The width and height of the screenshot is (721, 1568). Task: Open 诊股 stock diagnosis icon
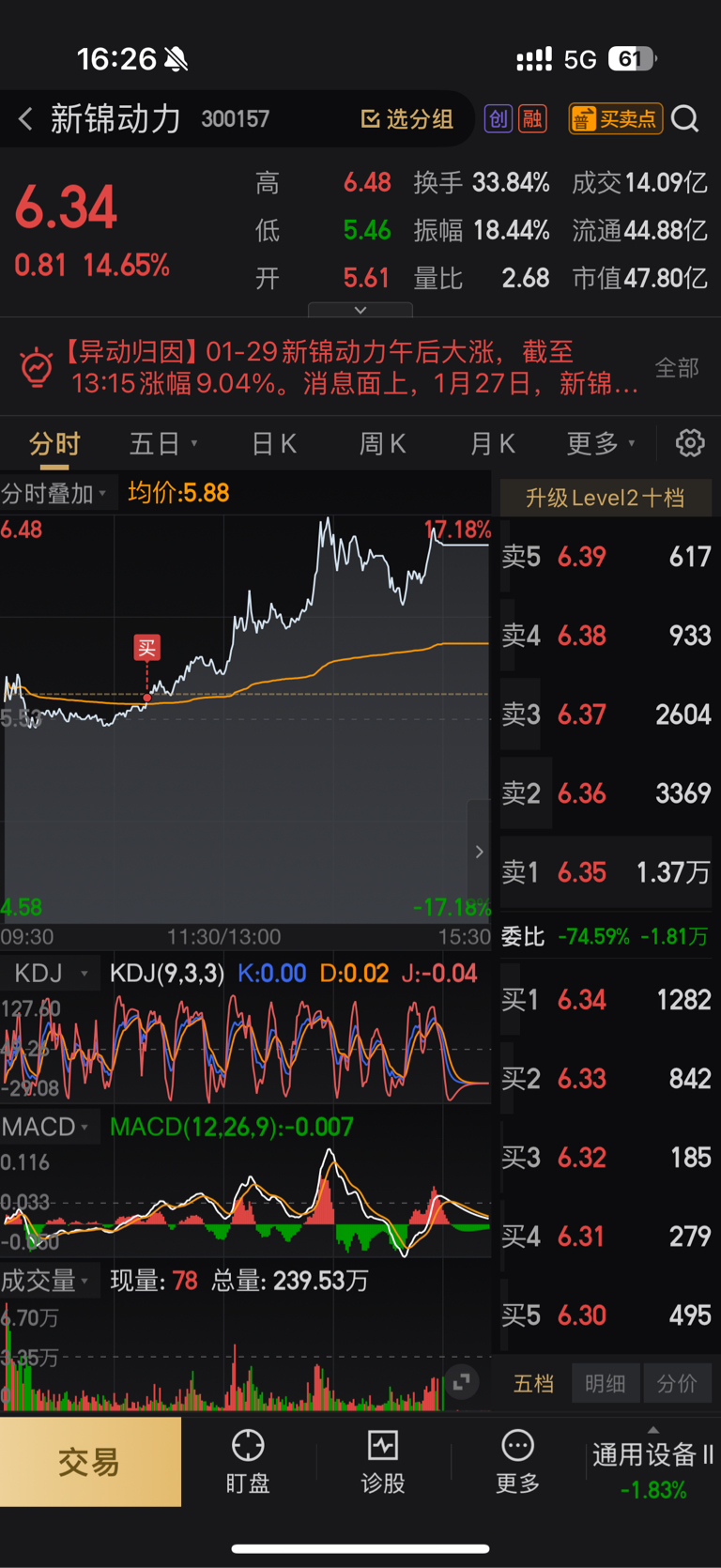(x=383, y=1462)
